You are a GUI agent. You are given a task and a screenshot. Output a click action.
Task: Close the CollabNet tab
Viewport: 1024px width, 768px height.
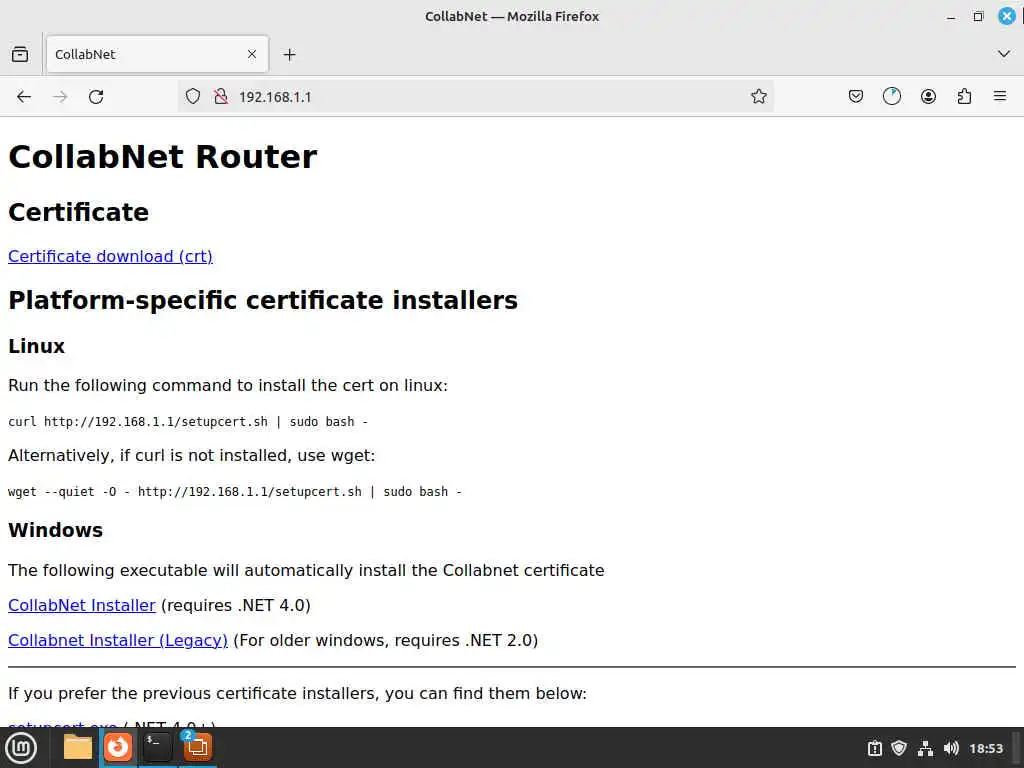[251, 54]
